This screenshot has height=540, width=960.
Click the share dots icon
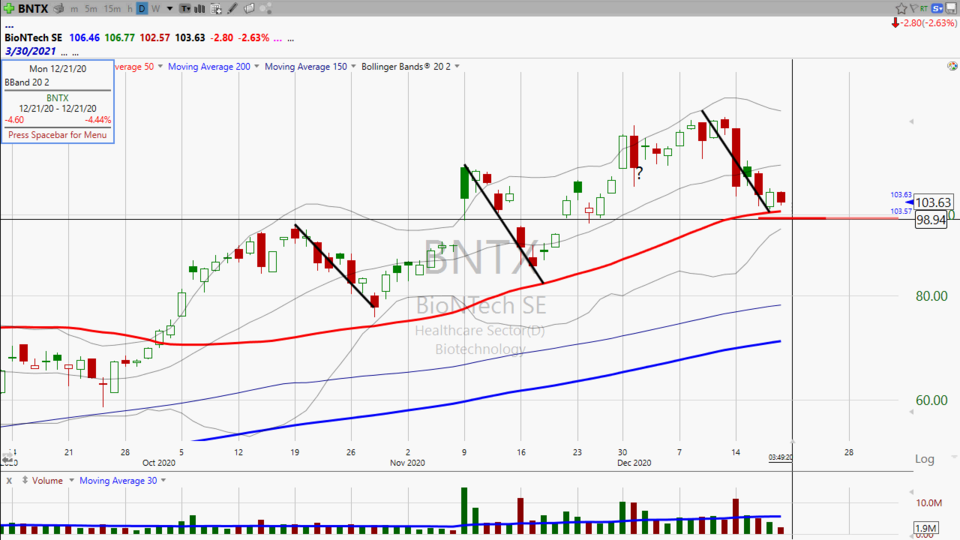point(266,9)
